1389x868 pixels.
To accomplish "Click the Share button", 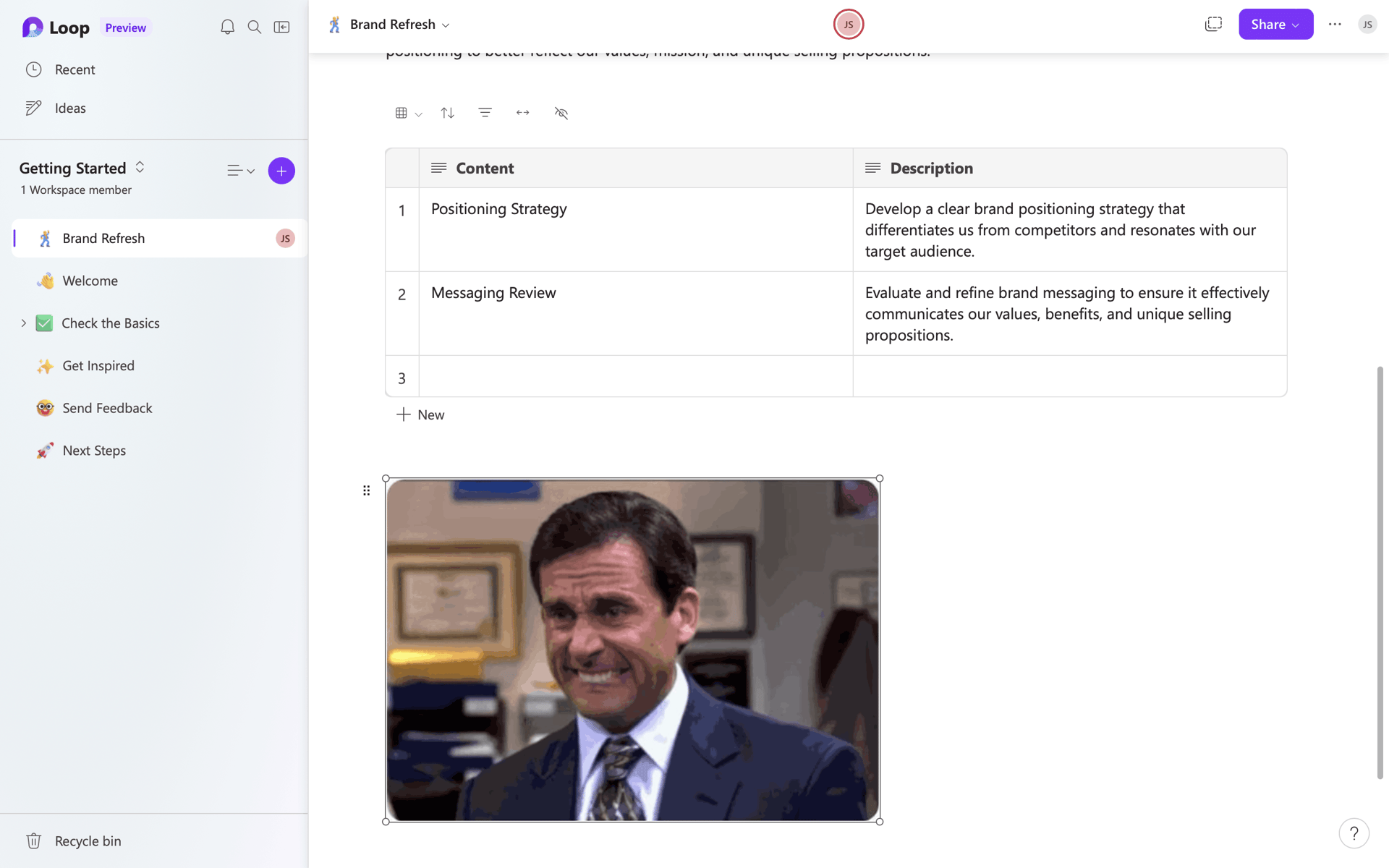I will point(1275,24).
